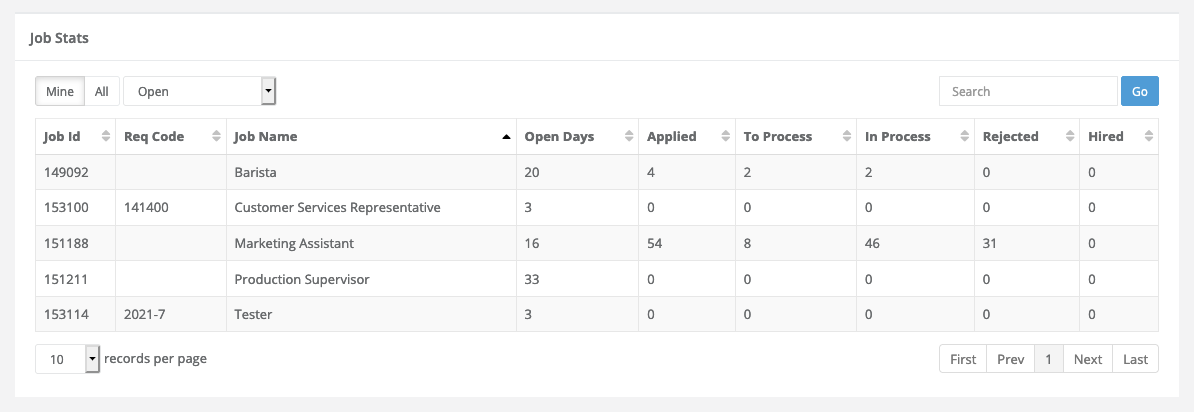Click the Go search button

pyautogui.click(x=1139, y=91)
